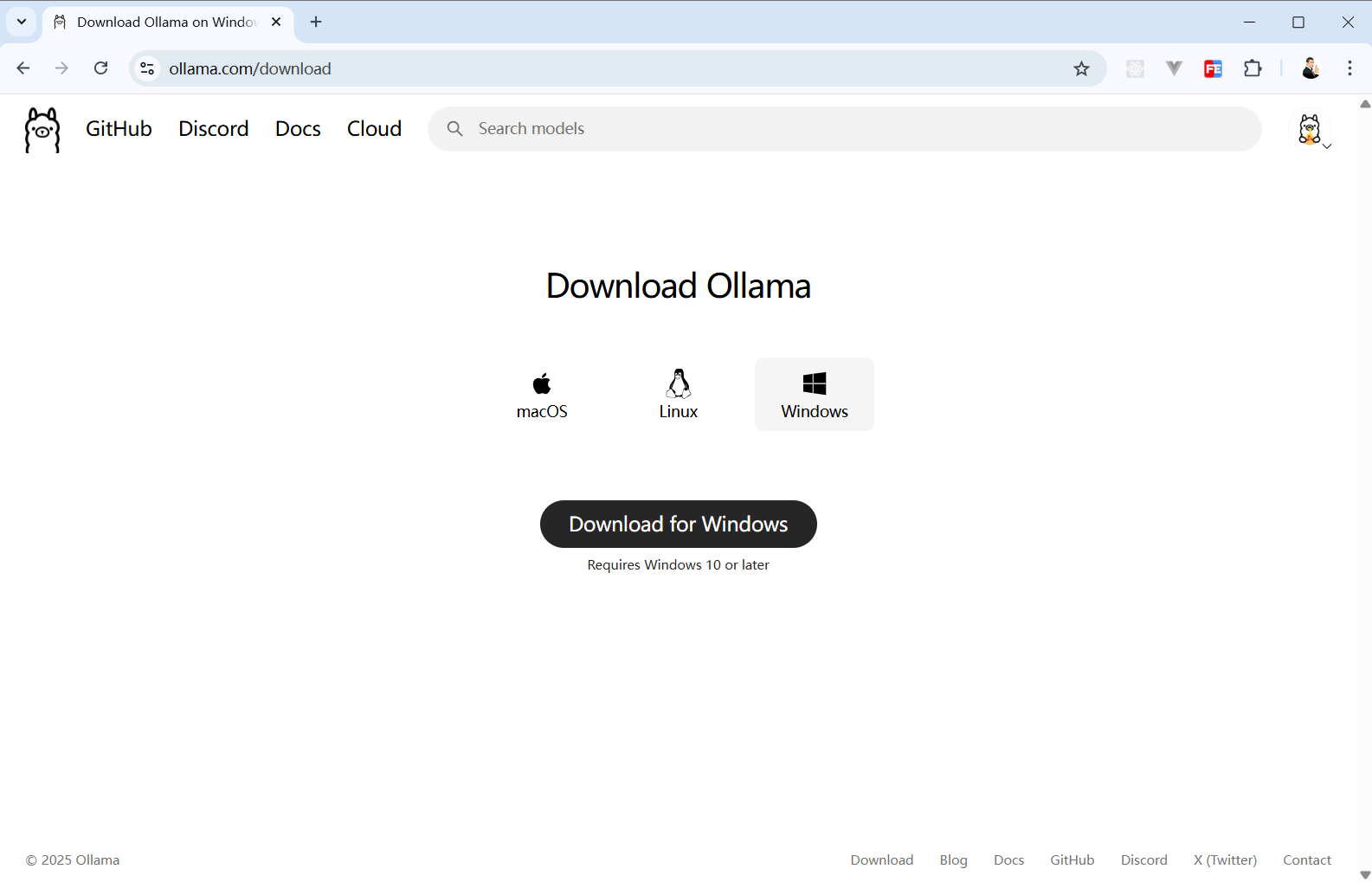Bookmark this page with star icon
The height and width of the screenshot is (882, 1372).
pyautogui.click(x=1081, y=69)
